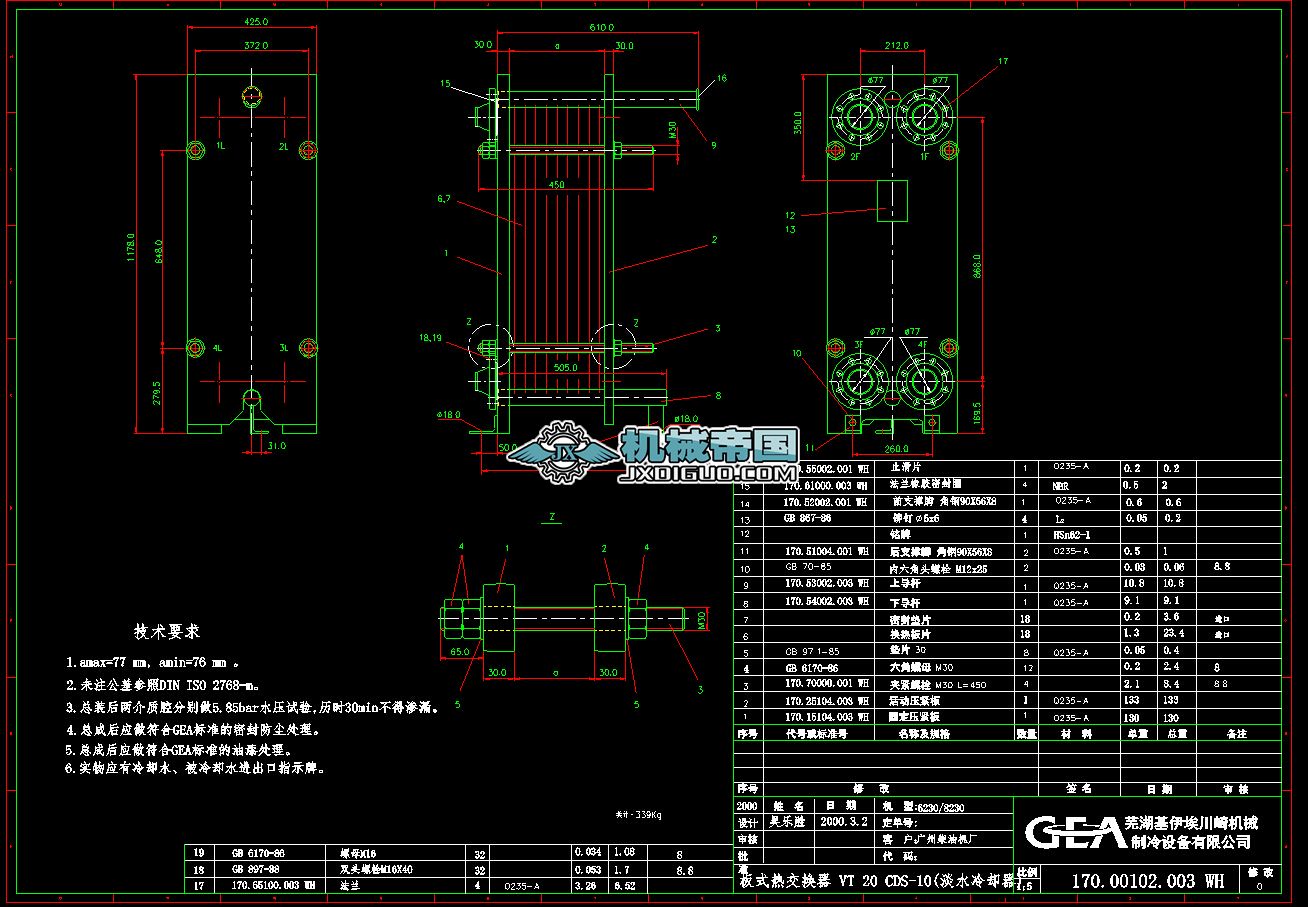Select the standard 'GB 897-88' in row 18
Viewport: 1308px width, 907px height.
point(257,870)
